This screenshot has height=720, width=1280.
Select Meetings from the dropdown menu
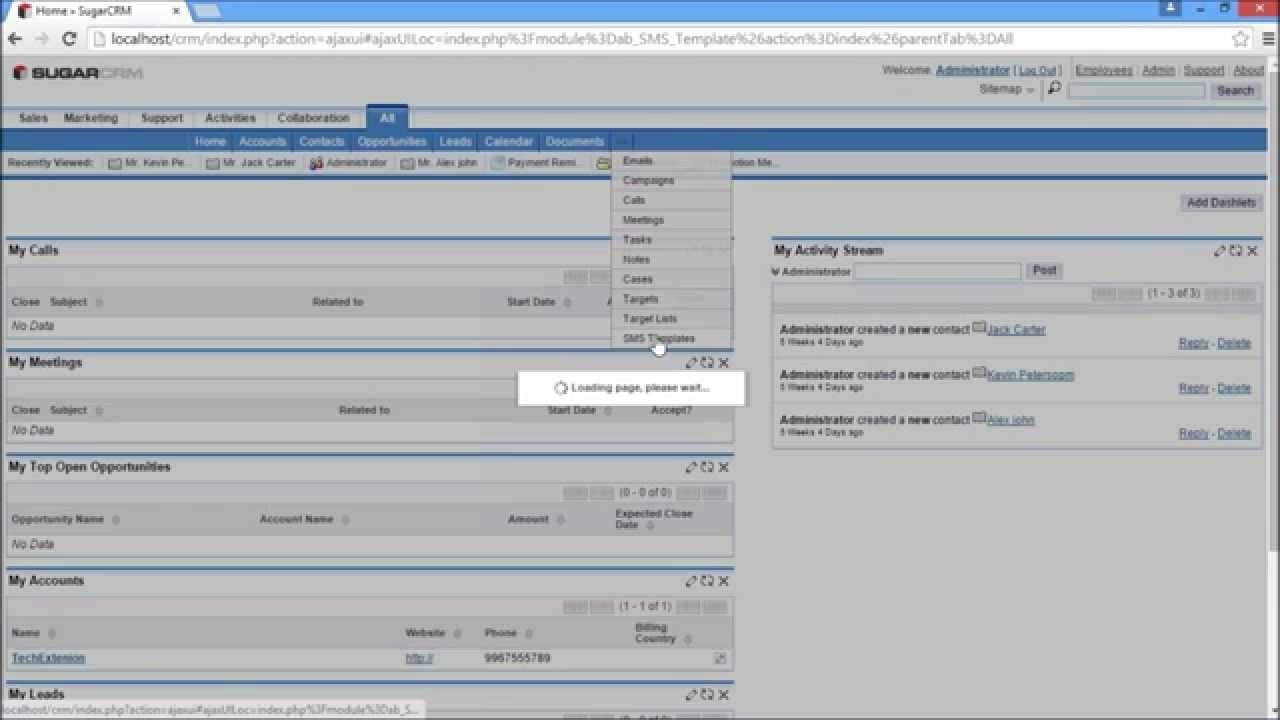(x=671, y=220)
